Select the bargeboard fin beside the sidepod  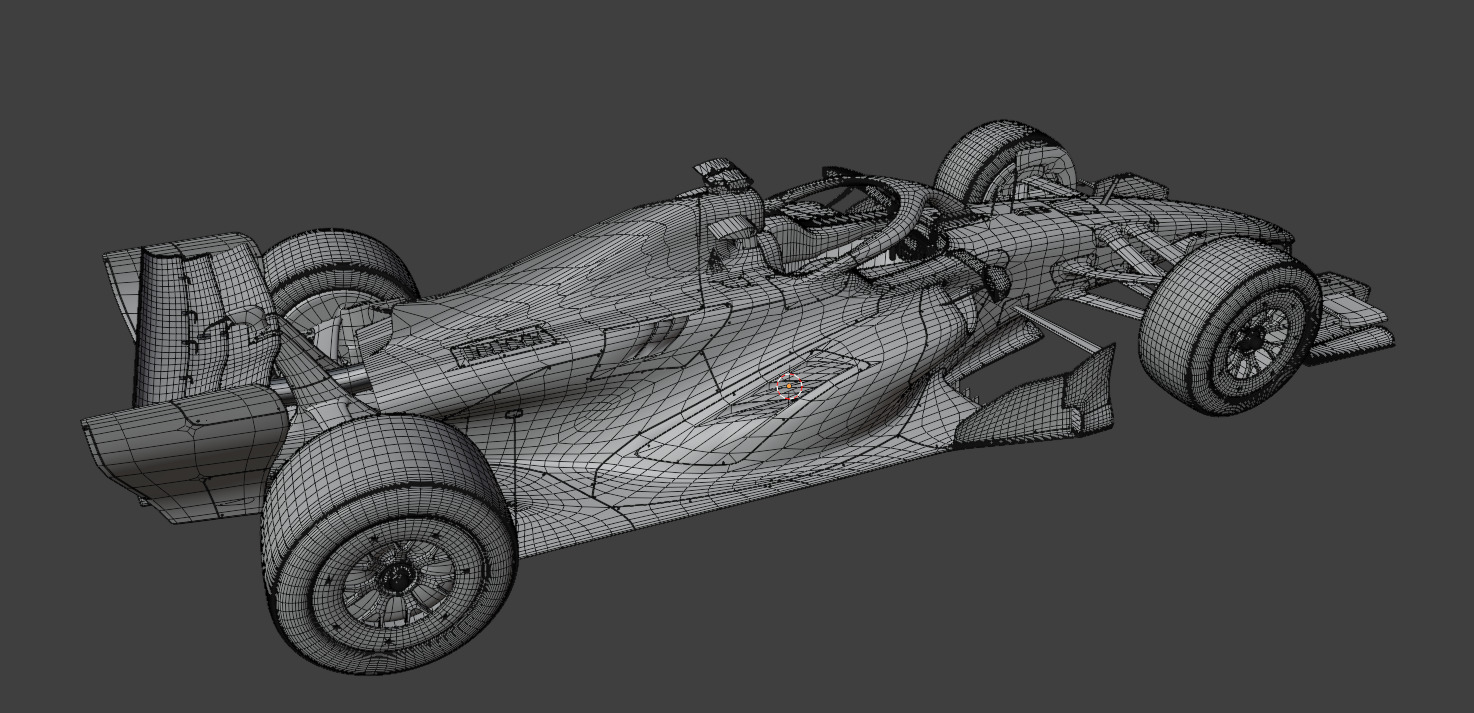[x=1036, y=397]
